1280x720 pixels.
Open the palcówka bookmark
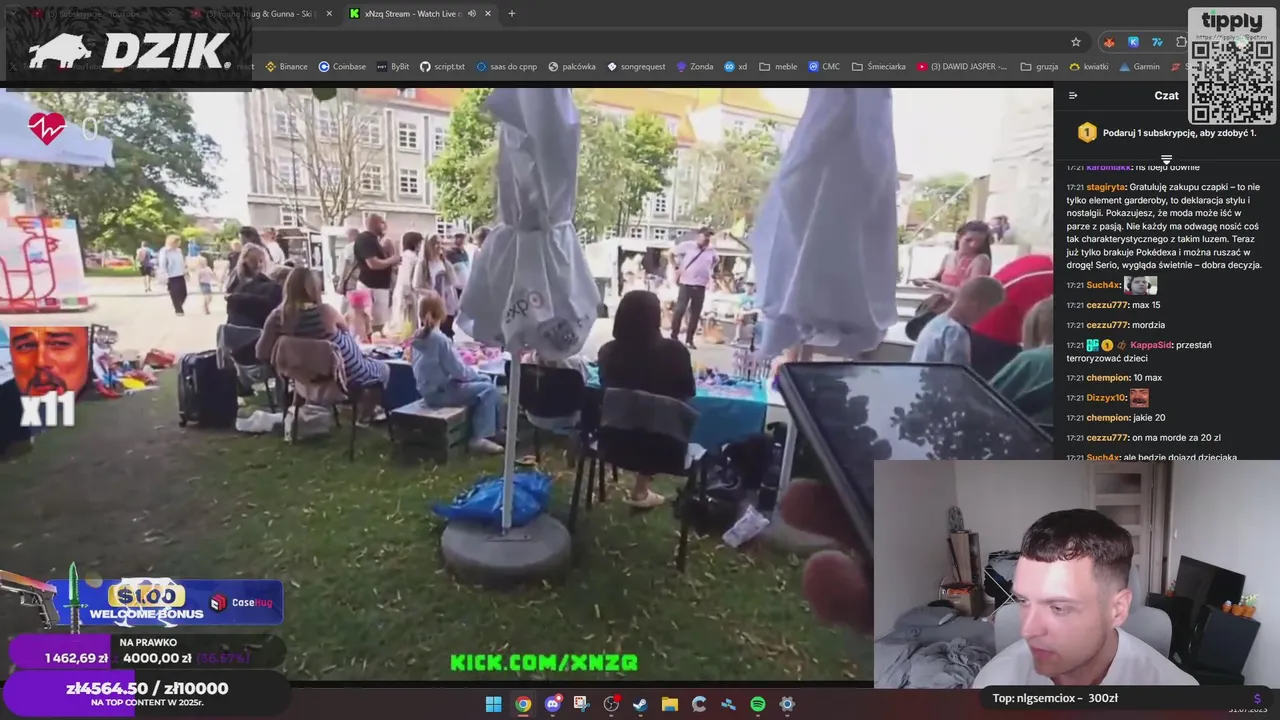point(571,67)
